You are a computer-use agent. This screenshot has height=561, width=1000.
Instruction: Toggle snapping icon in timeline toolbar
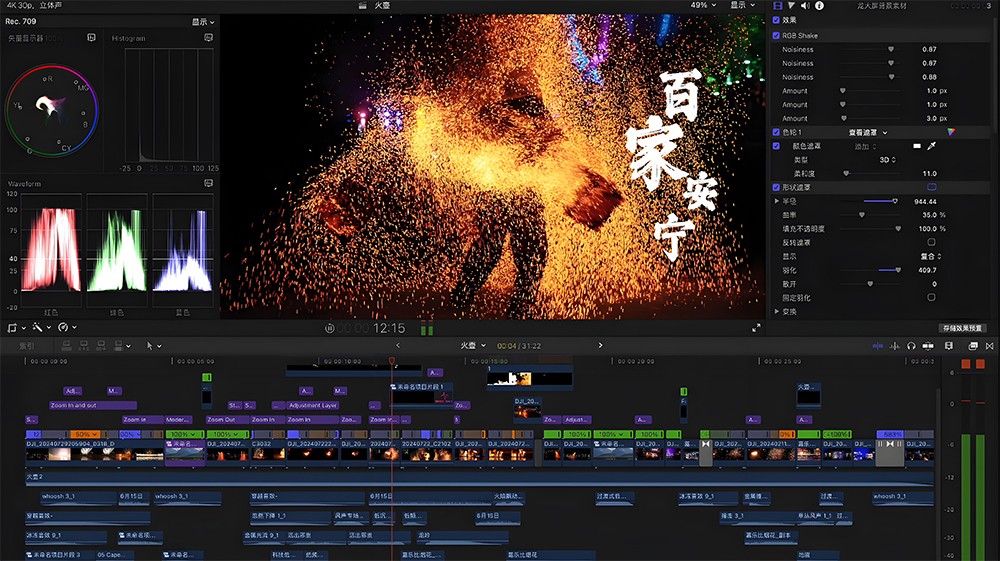pos(928,346)
